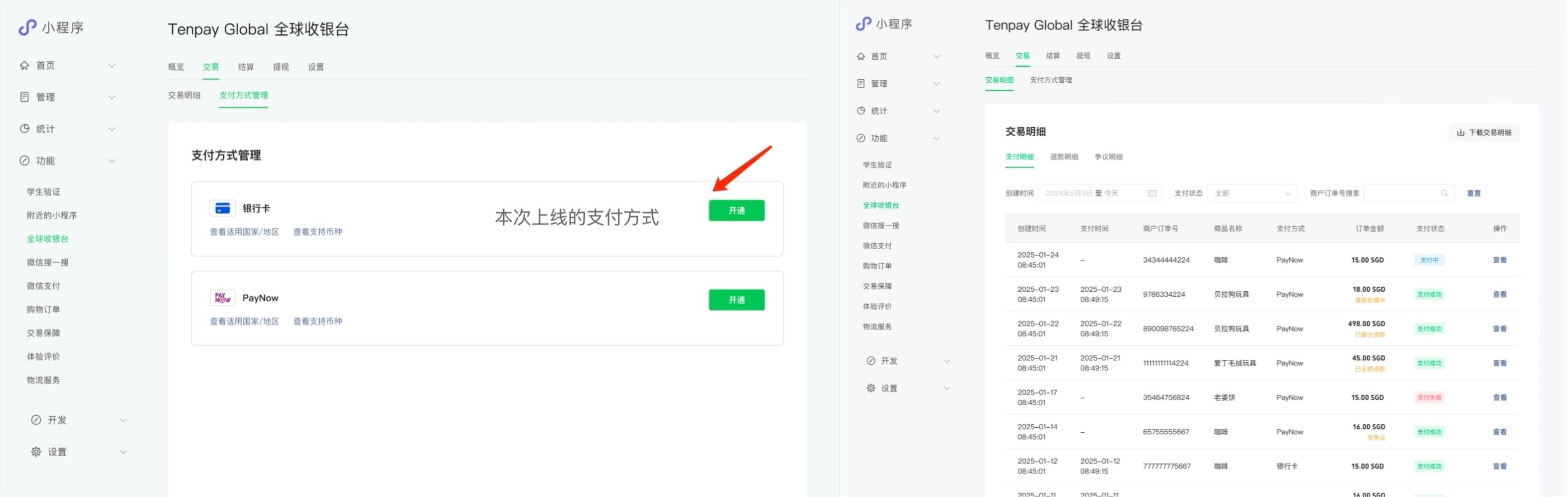Click the magnifier icon in 商户订单号搜索 field
Screen dimensions: 1568x497
[1444, 193]
